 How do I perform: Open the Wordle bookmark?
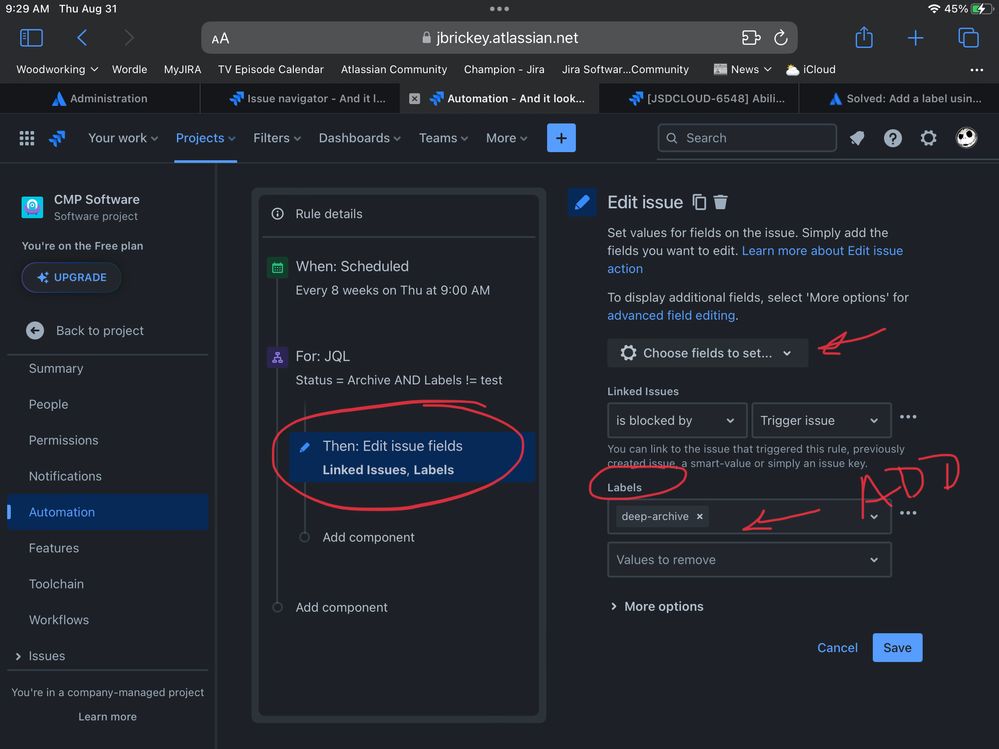point(129,69)
